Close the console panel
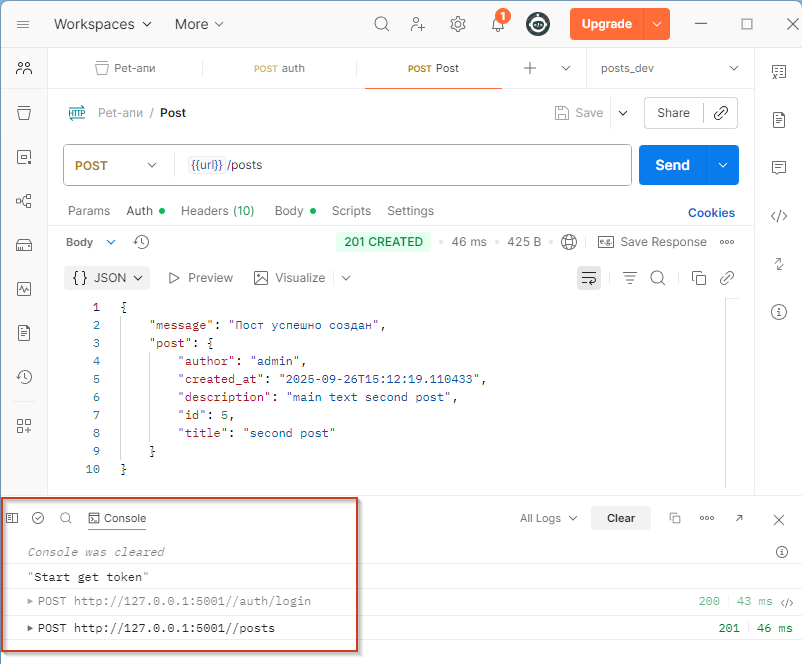802x664 pixels. tap(779, 520)
